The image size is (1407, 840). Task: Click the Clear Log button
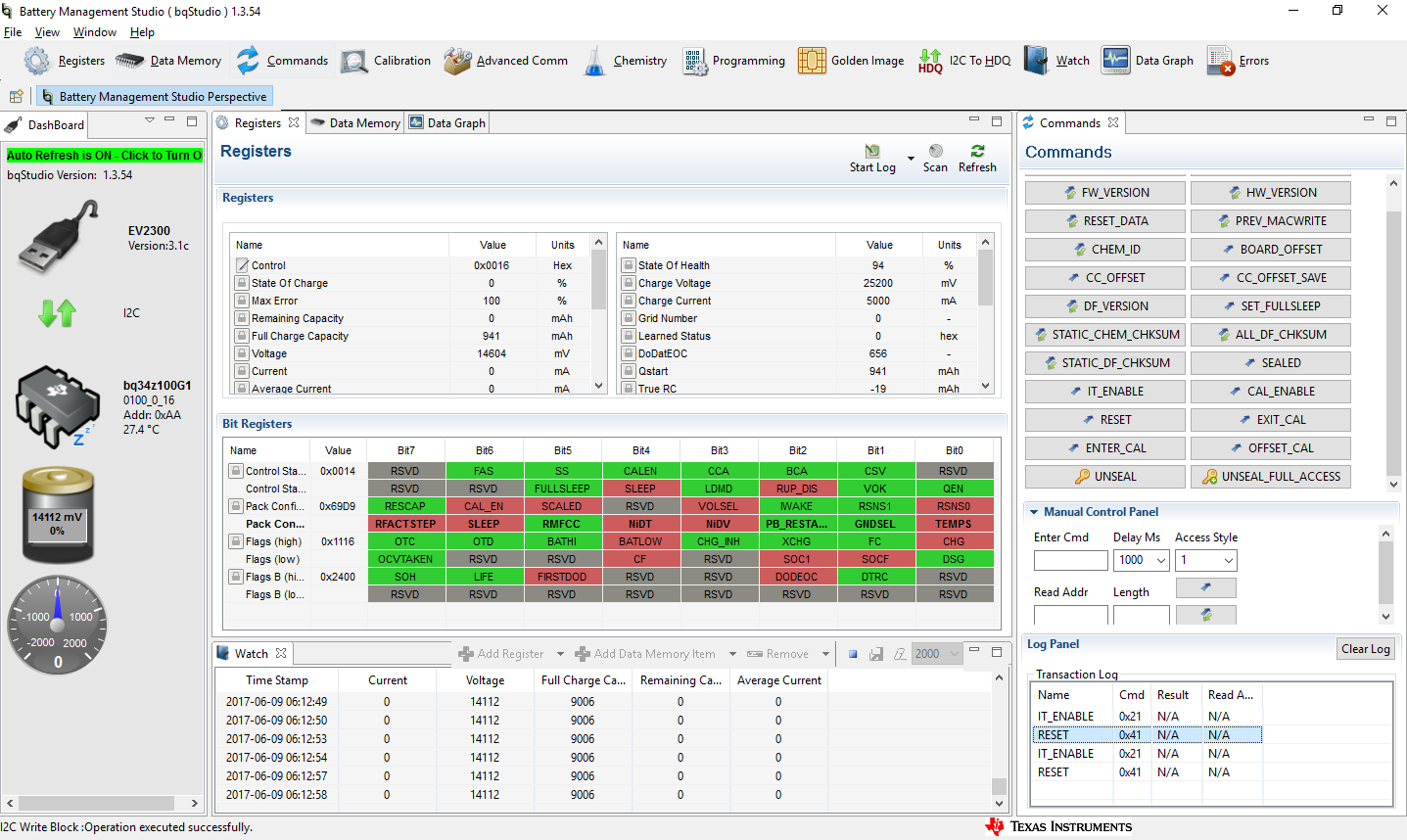coord(1366,649)
